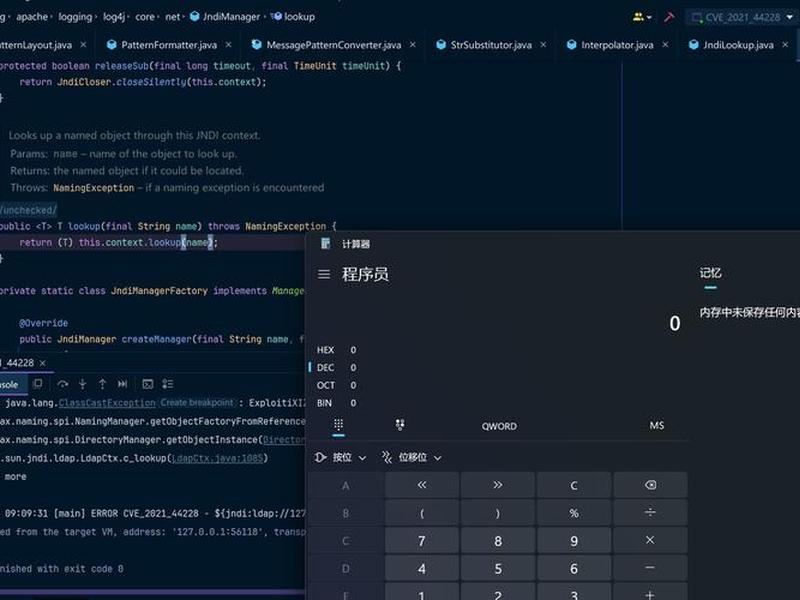Switch to the StrSubstitutor.java tab
The image size is (800, 600).
point(490,45)
